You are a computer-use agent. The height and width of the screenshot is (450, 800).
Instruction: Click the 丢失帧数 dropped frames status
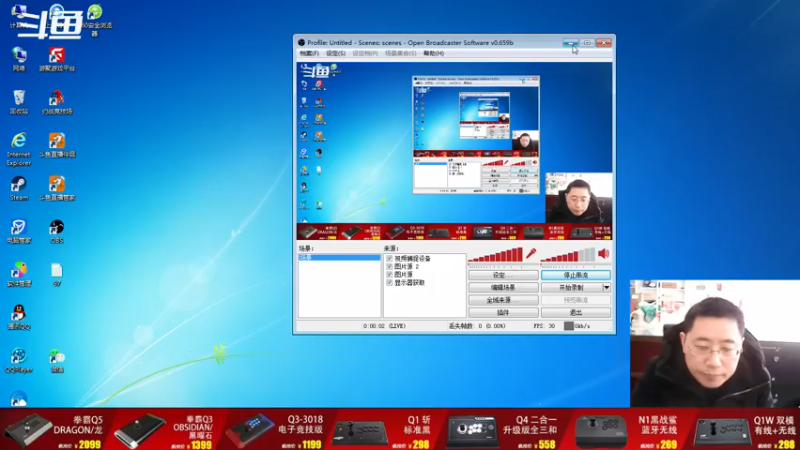(478, 326)
